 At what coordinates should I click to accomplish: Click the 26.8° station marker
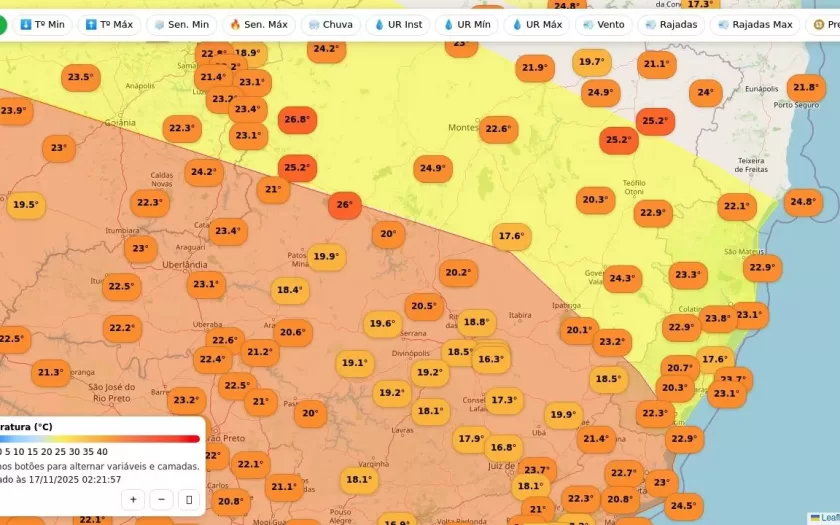[297, 120]
